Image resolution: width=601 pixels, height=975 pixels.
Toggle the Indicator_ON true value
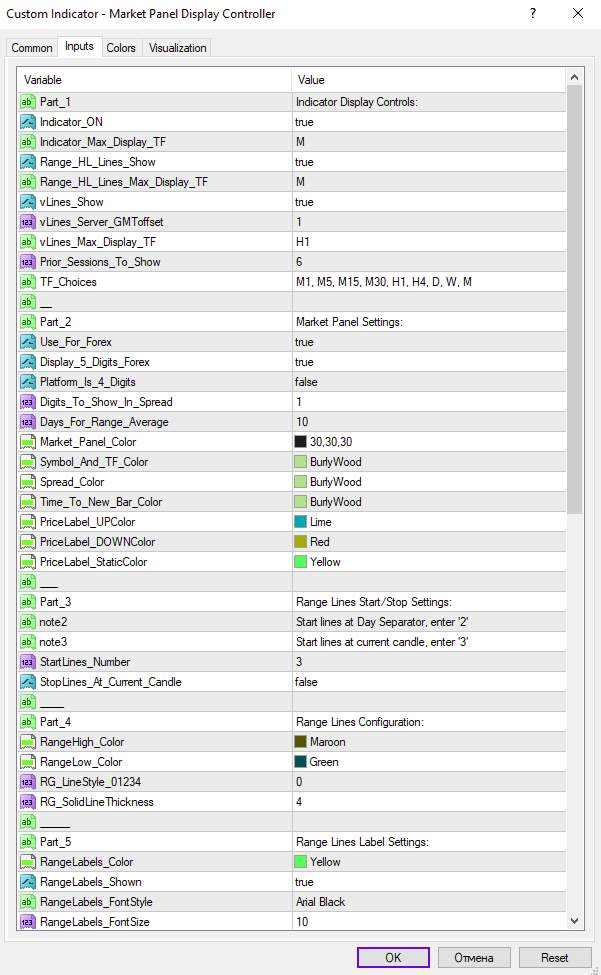click(x=429, y=122)
